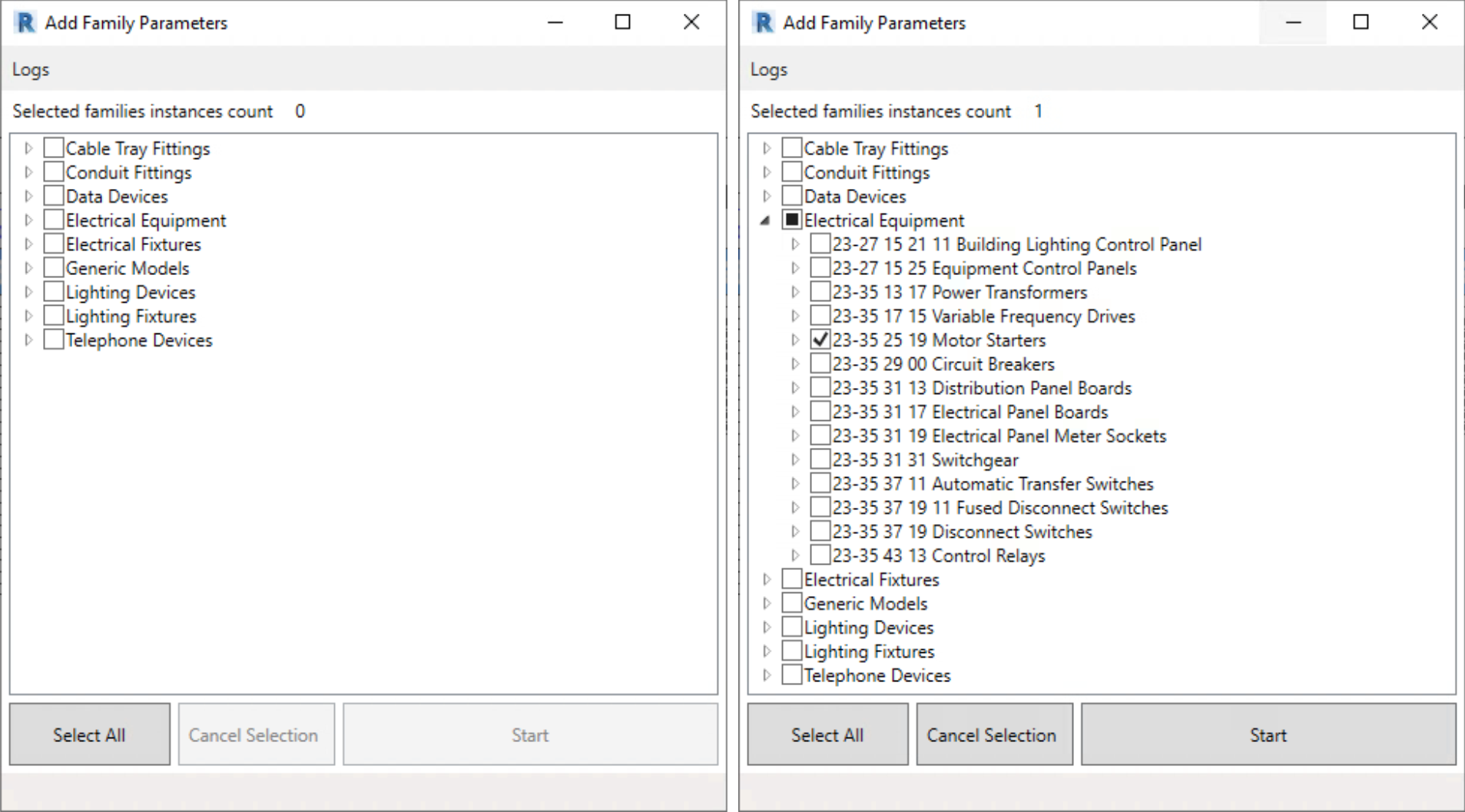Uncheck the 23-35 25 19 Motor Starters checkbox
This screenshot has width=1465, height=812.
[x=820, y=340]
